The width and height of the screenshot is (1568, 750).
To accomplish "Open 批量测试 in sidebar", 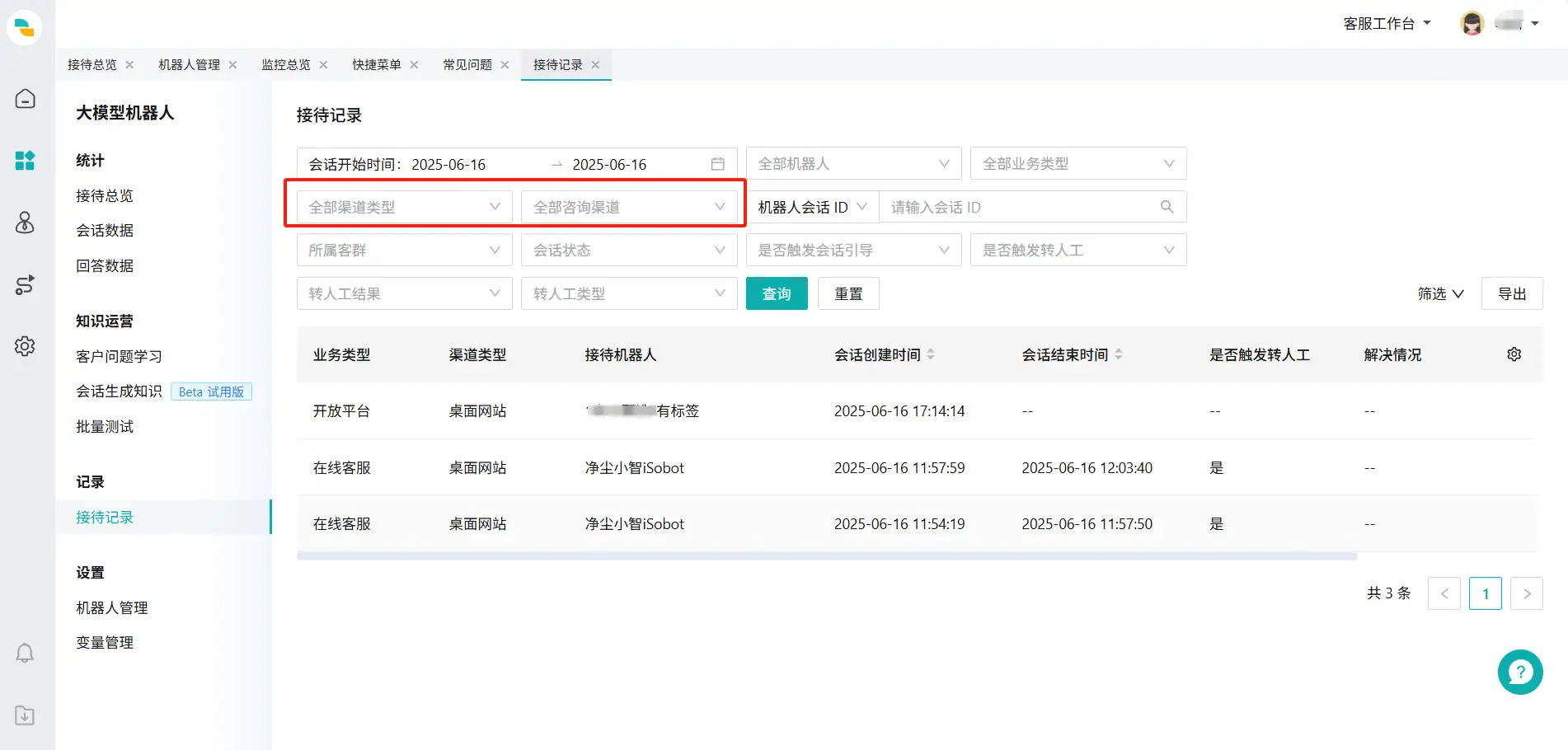I will (x=105, y=426).
